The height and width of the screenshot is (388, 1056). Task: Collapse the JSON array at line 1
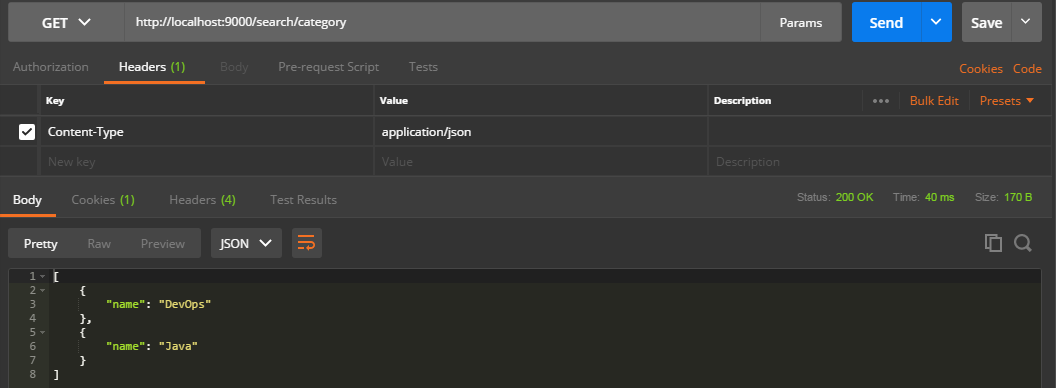(x=42, y=277)
